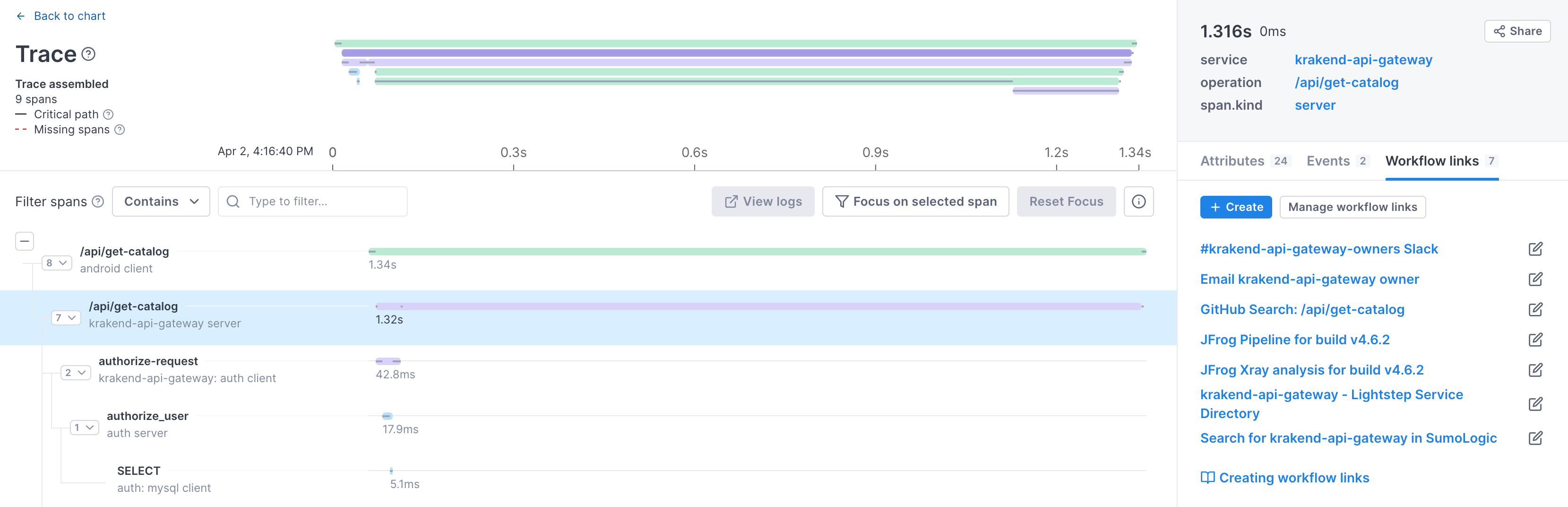Edit the SumoLogic search workflow link
Image resolution: width=1568 pixels, height=507 pixels.
[x=1534, y=438]
